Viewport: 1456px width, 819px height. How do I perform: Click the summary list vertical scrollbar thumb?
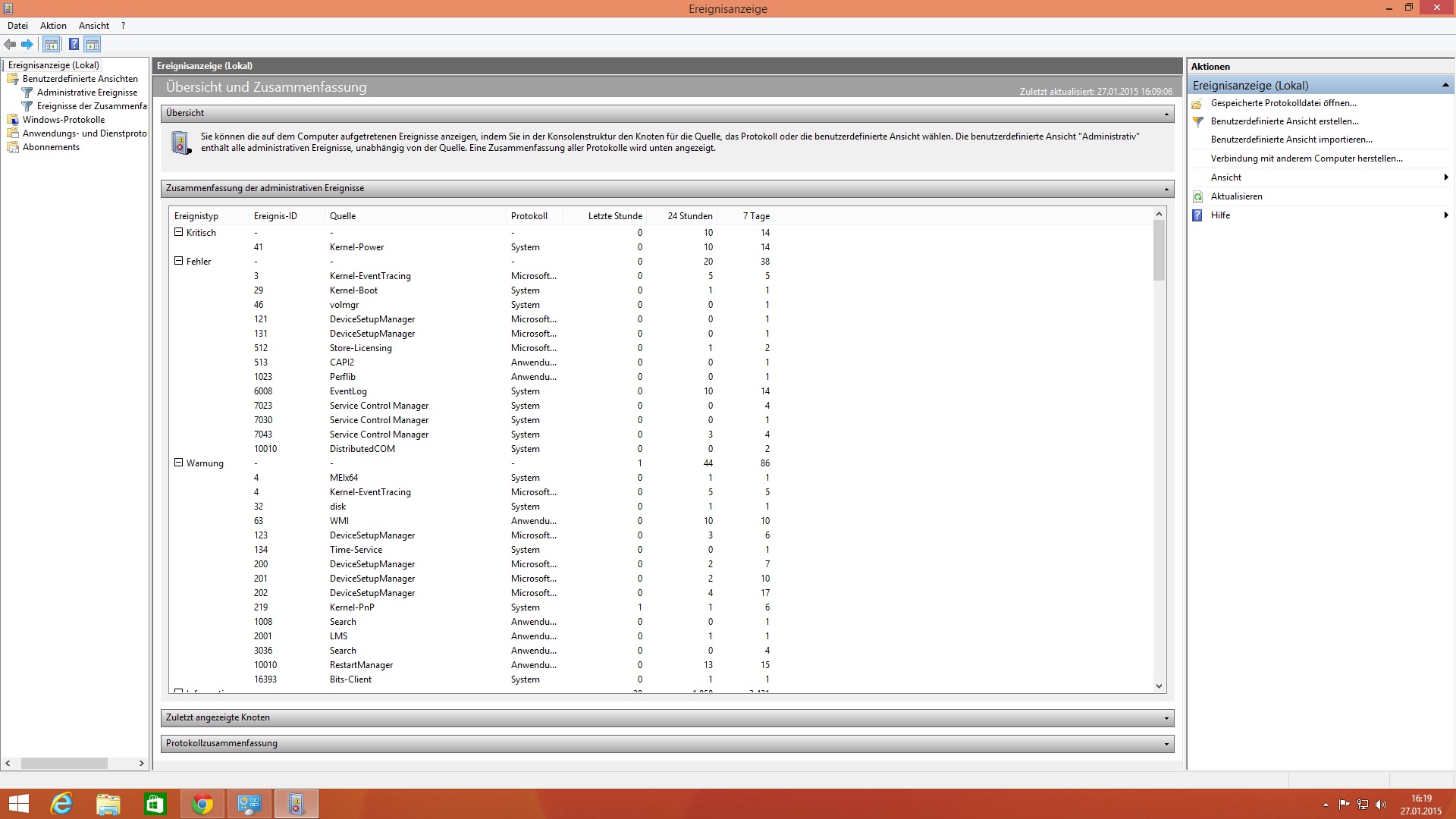click(x=1159, y=250)
